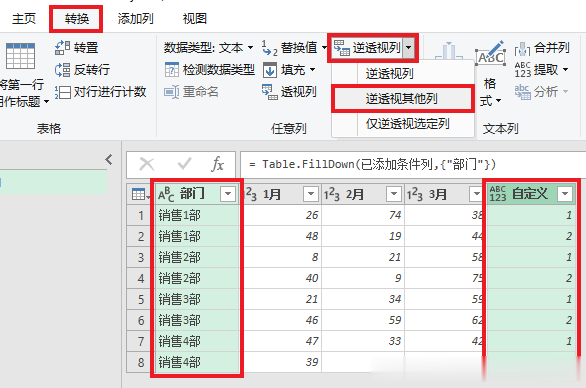Click the 逆透视列 unpivot button

click(x=367, y=47)
